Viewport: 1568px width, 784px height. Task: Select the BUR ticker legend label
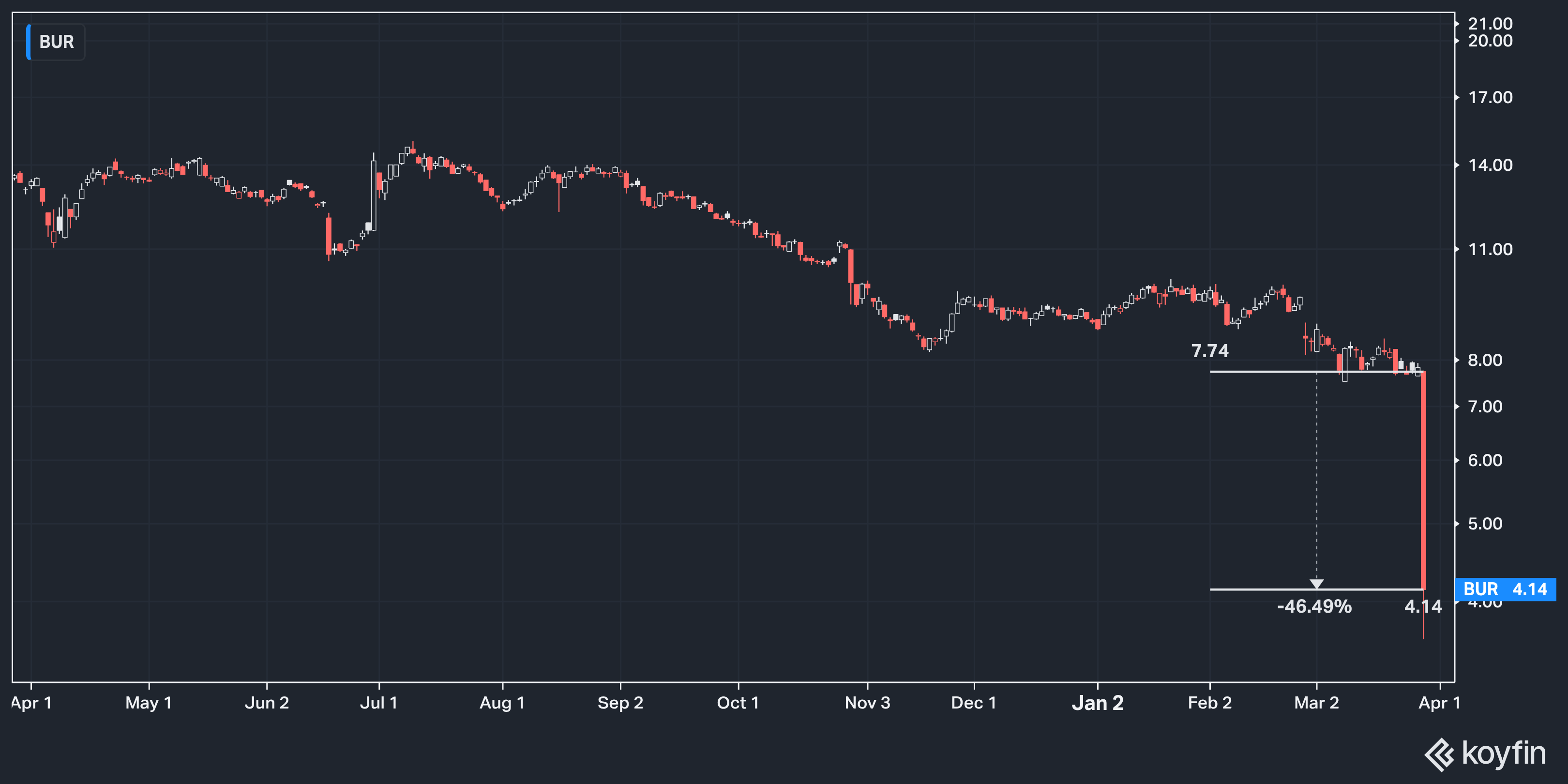[x=57, y=42]
